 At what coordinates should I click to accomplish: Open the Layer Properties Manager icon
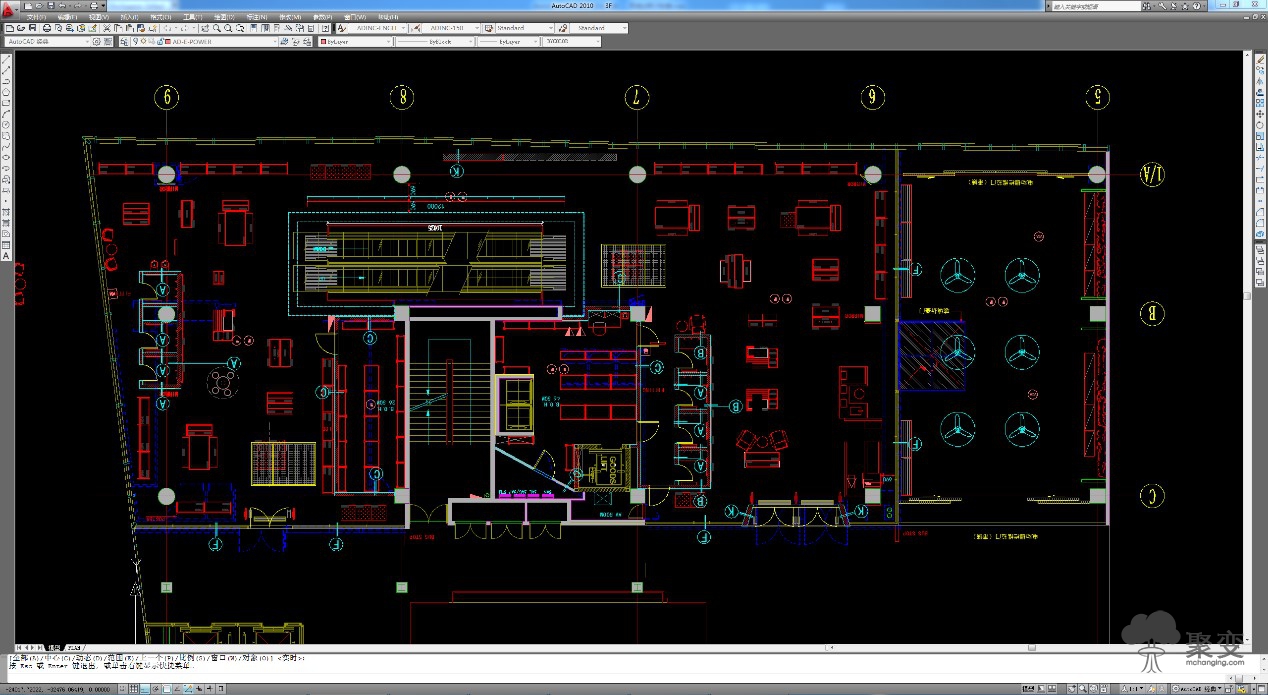pos(123,42)
